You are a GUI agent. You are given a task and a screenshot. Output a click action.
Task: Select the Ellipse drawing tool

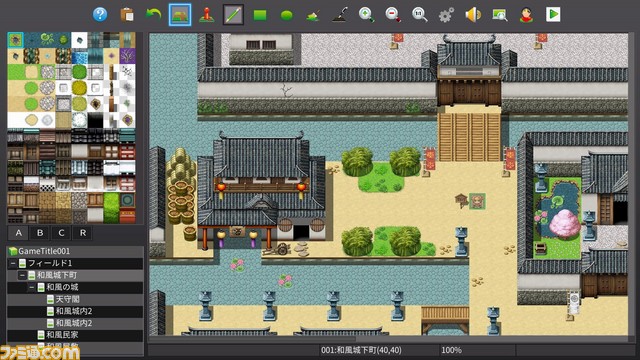click(x=287, y=16)
